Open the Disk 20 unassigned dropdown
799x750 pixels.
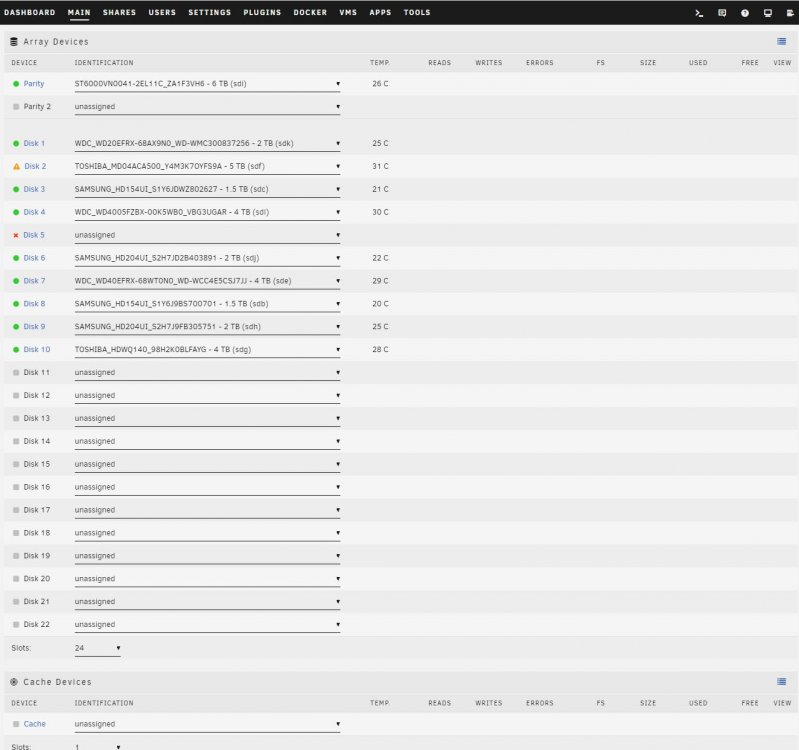point(207,579)
